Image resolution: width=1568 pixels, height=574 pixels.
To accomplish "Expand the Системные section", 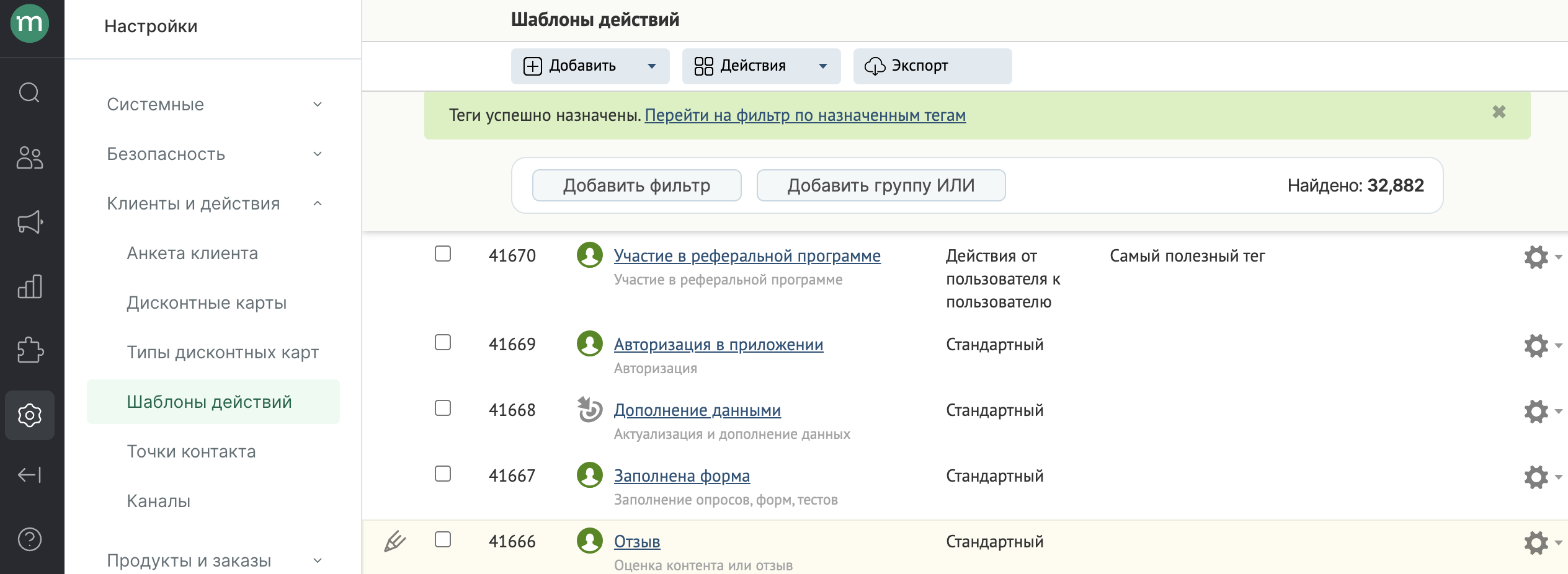I will [213, 104].
